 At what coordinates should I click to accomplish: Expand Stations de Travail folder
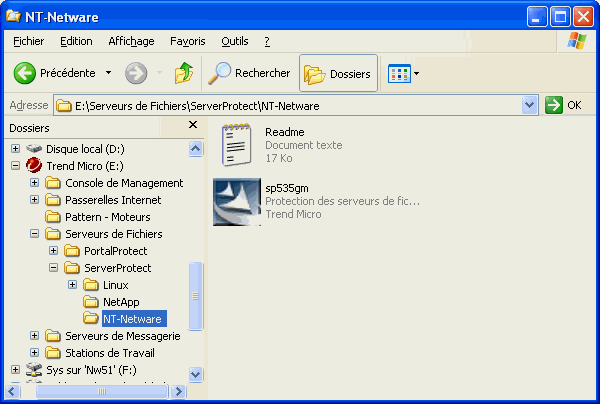click(34, 353)
